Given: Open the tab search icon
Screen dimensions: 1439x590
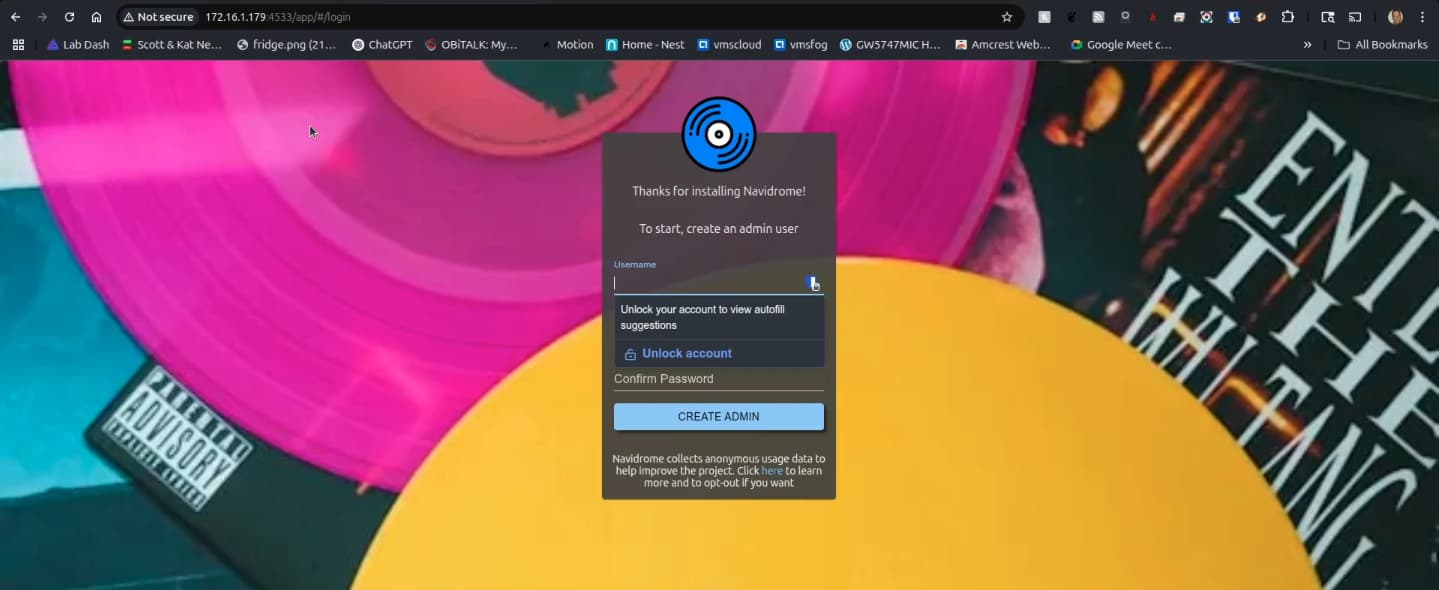Looking at the screenshot, I should point(1328,17).
